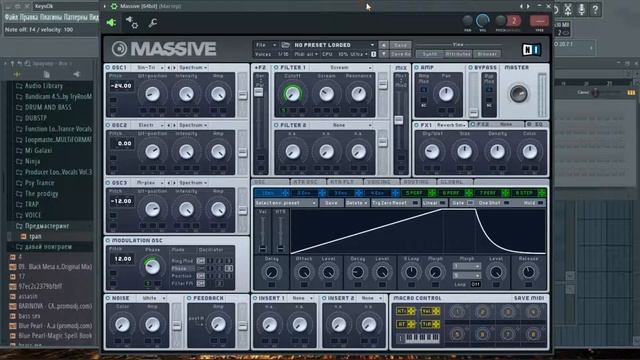
Task: Click Save MIDI in Macro Control
Action: point(529,298)
